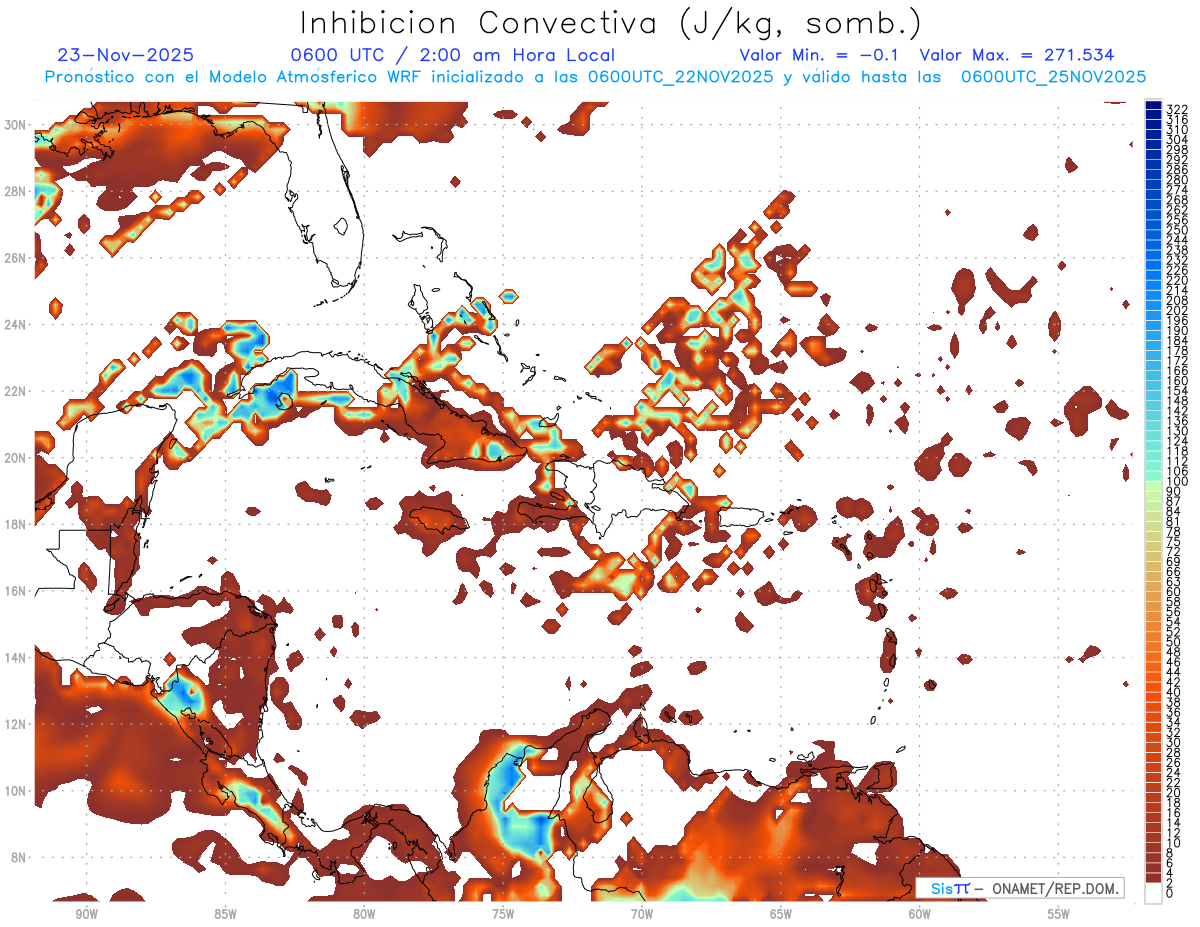Click the '18N' latitude label
Viewport: 1200px width, 927px height.
pyautogui.click(x=17, y=524)
